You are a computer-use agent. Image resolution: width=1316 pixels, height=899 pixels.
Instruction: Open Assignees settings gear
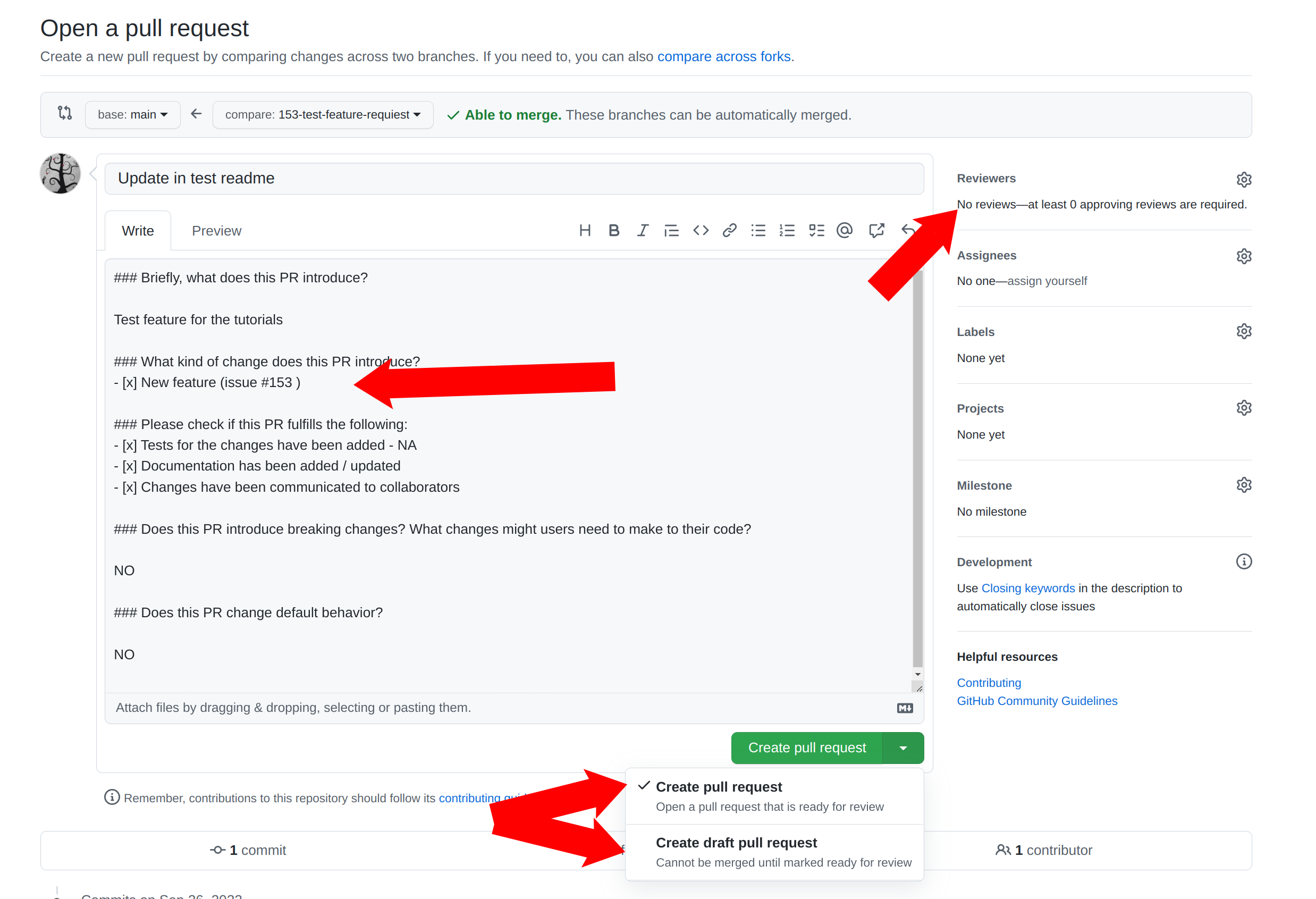coord(1244,256)
